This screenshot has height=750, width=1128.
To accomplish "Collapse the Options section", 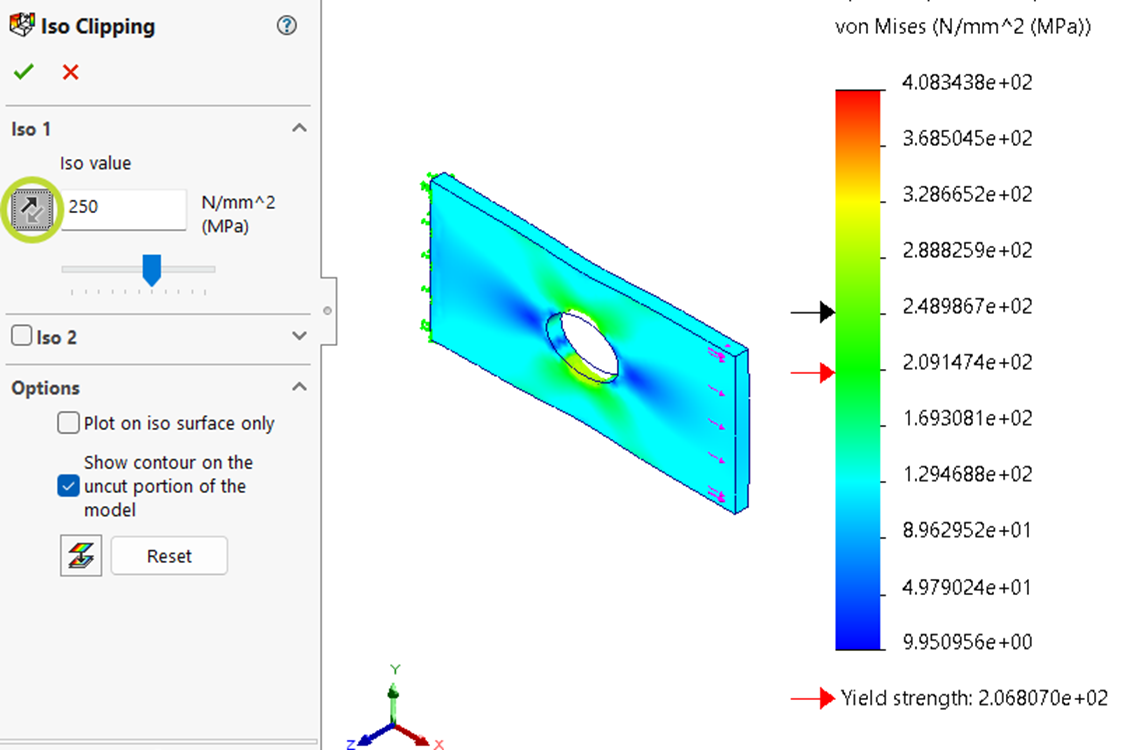I will [x=299, y=387].
